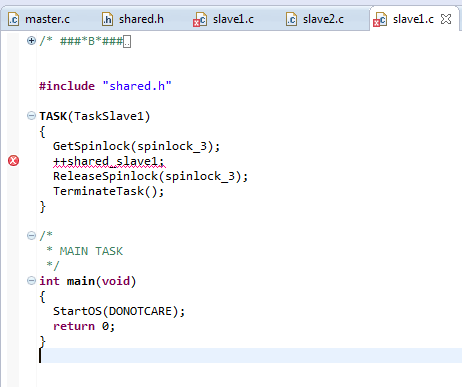Collapse the int main(void) function
The height and width of the screenshot is (387, 462).
click(x=31, y=281)
